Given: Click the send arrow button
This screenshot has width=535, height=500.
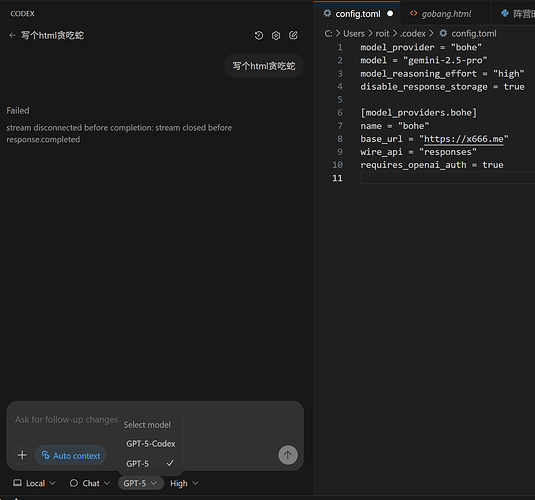Looking at the screenshot, I should (288, 455).
